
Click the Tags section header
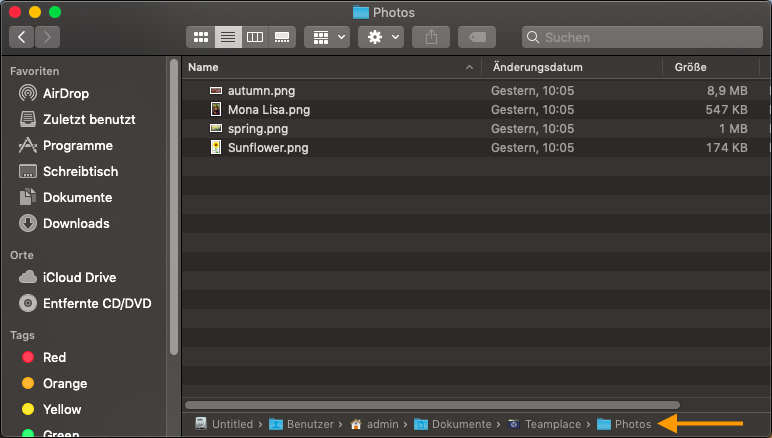[22, 336]
